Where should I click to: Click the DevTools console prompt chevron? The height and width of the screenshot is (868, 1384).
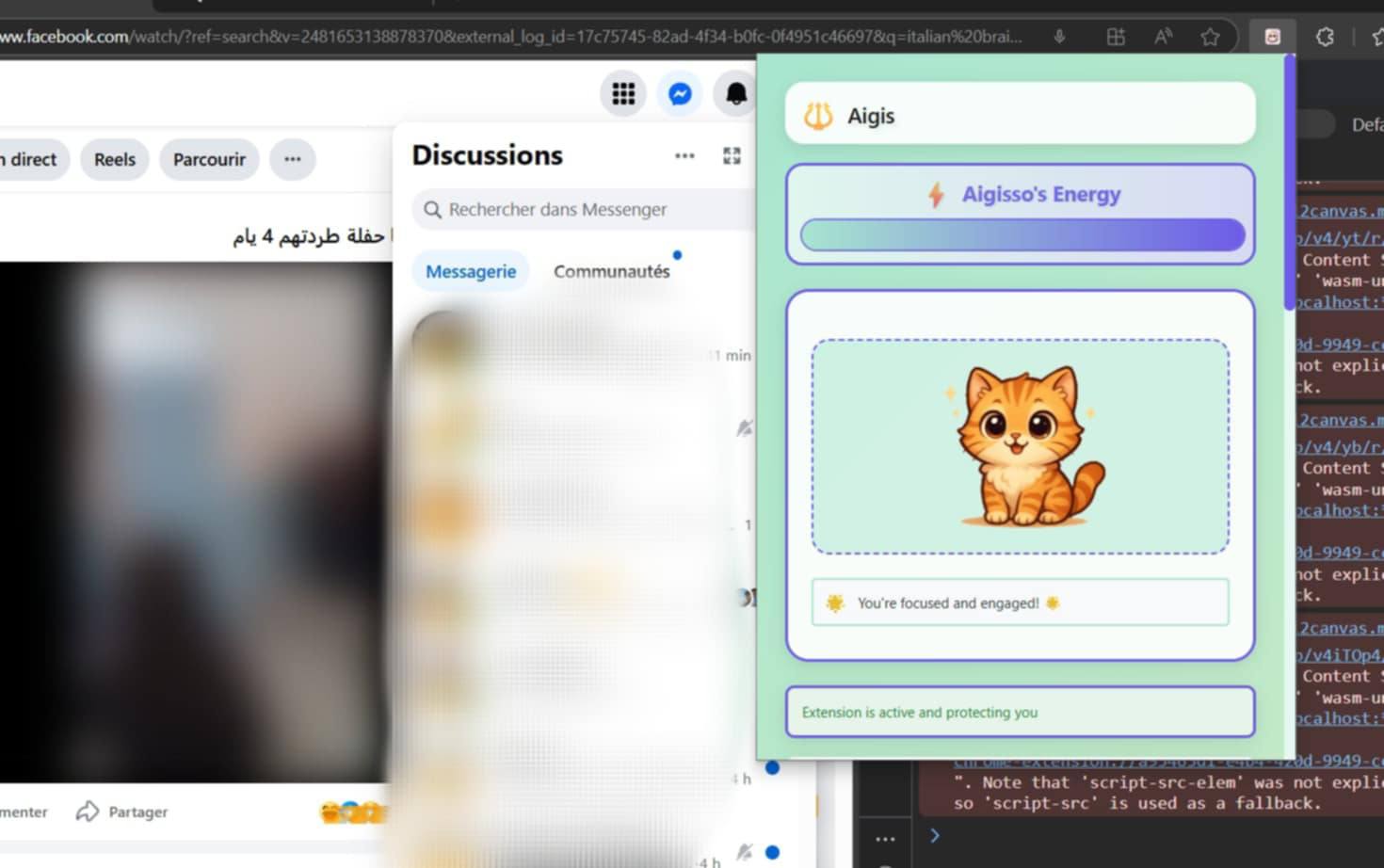click(935, 835)
